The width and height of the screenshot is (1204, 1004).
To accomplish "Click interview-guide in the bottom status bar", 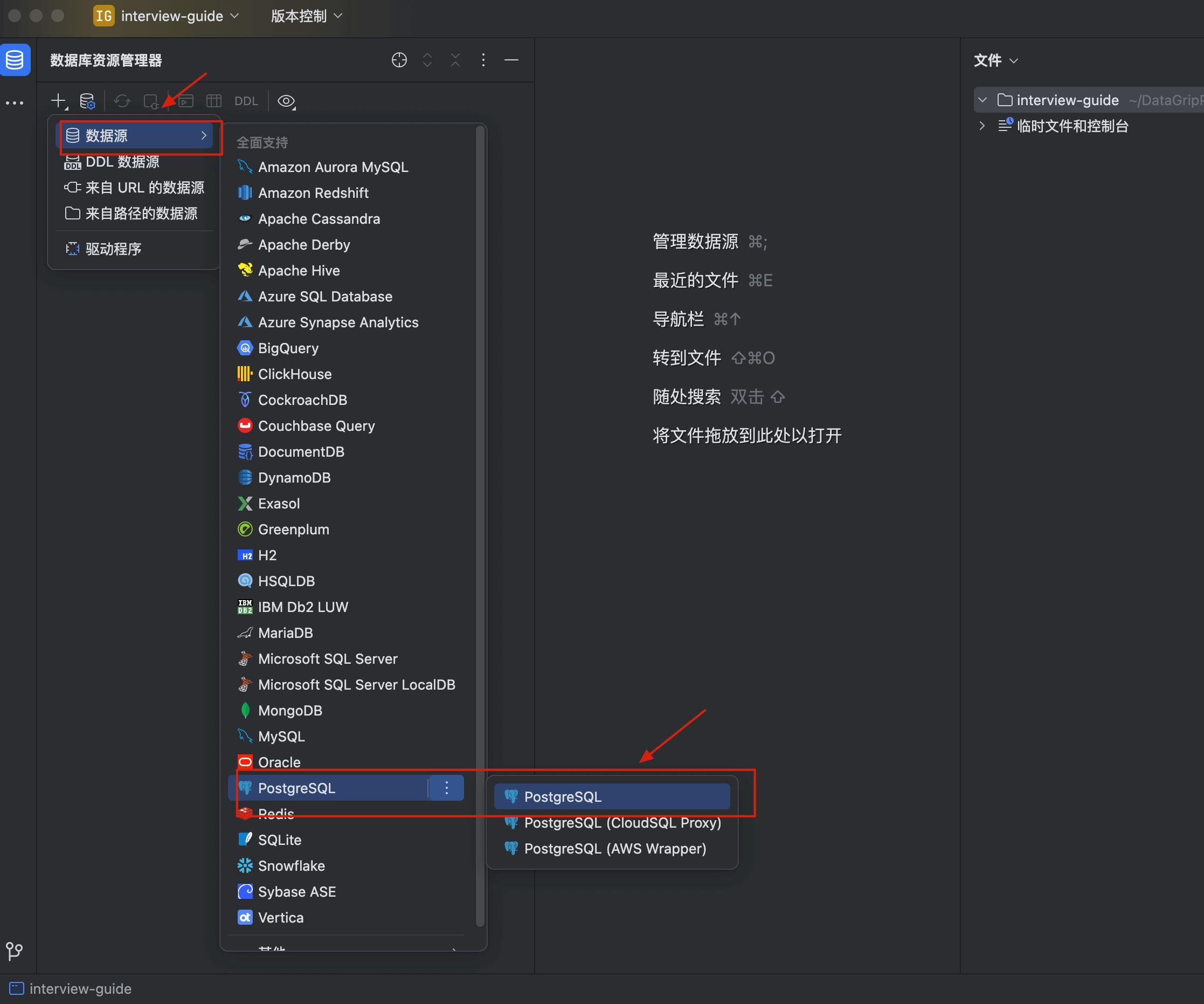I will [x=80, y=988].
